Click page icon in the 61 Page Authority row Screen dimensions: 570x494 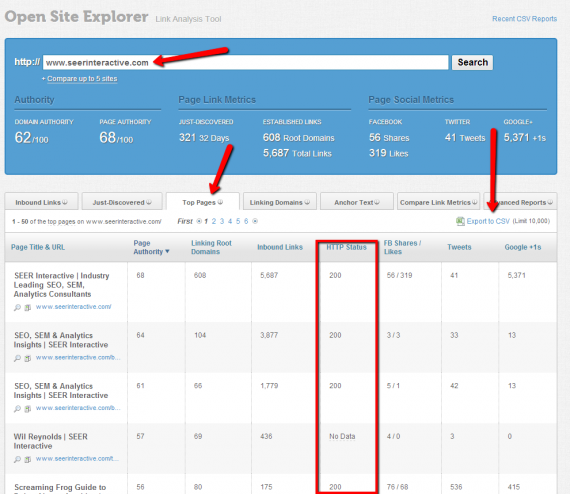27,409
